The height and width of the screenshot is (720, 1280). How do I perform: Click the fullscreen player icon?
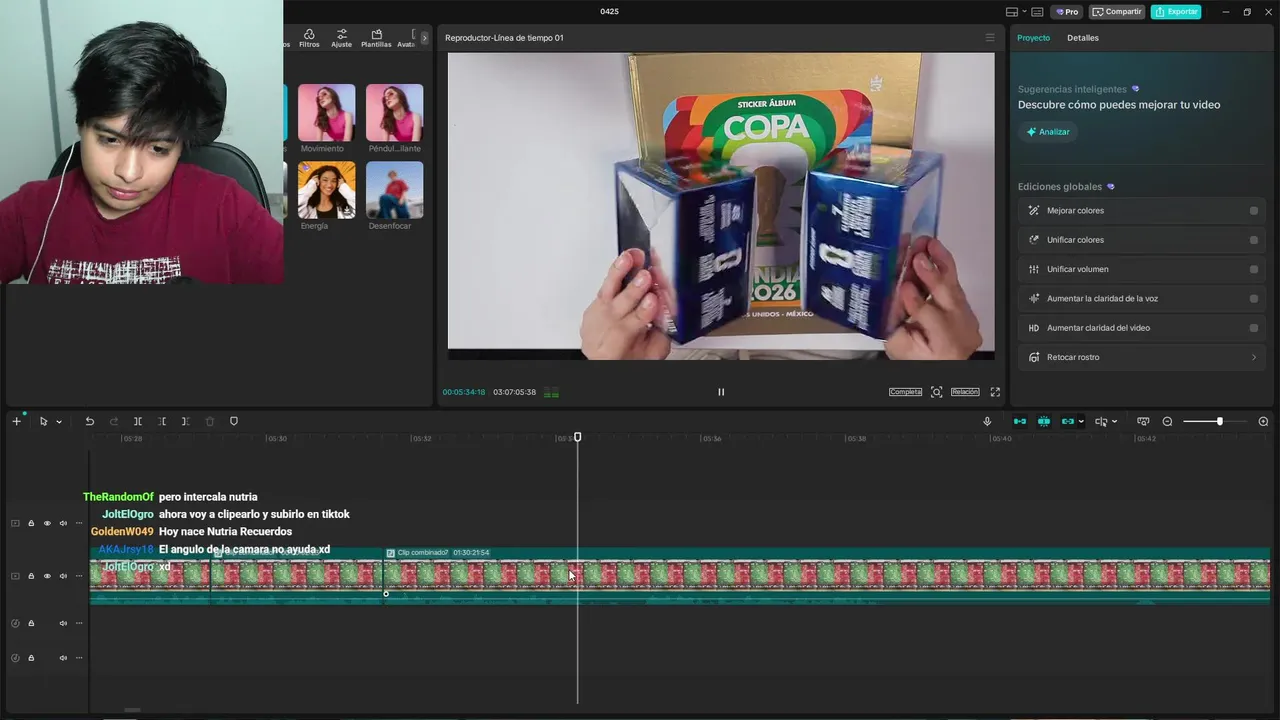pos(995,392)
